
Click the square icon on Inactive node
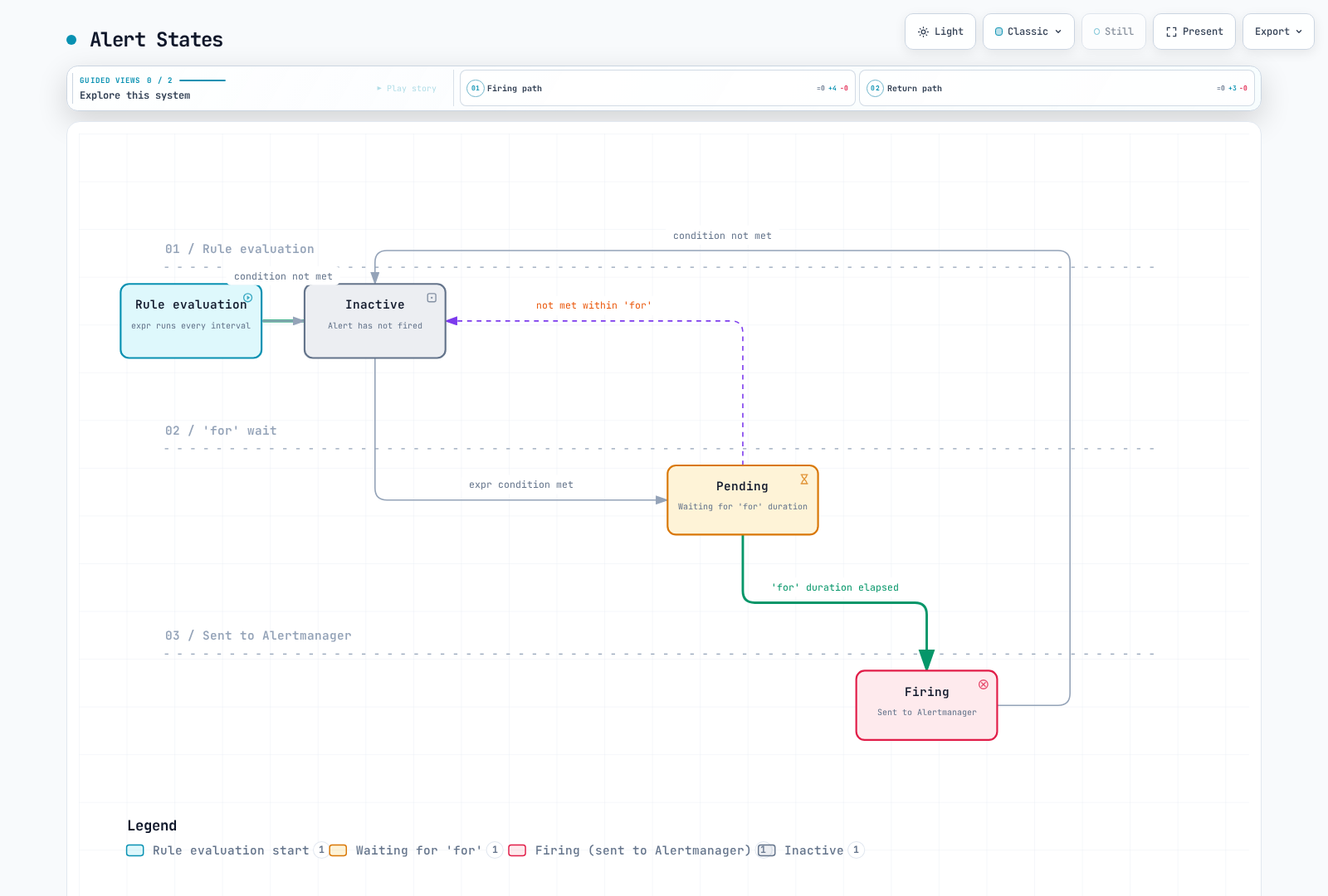click(432, 298)
